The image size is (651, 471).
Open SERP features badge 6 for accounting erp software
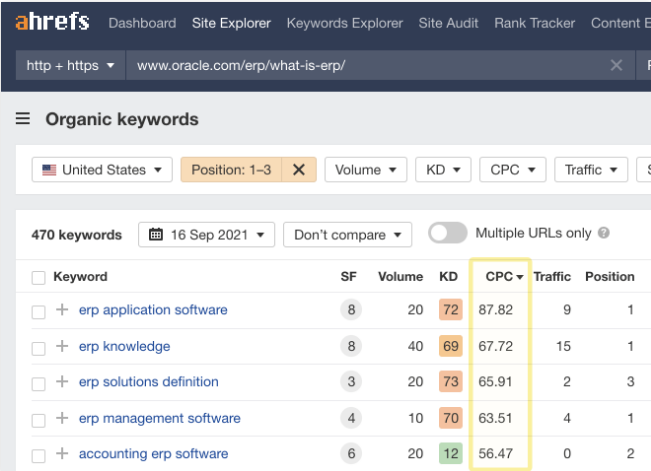(x=351, y=454)
